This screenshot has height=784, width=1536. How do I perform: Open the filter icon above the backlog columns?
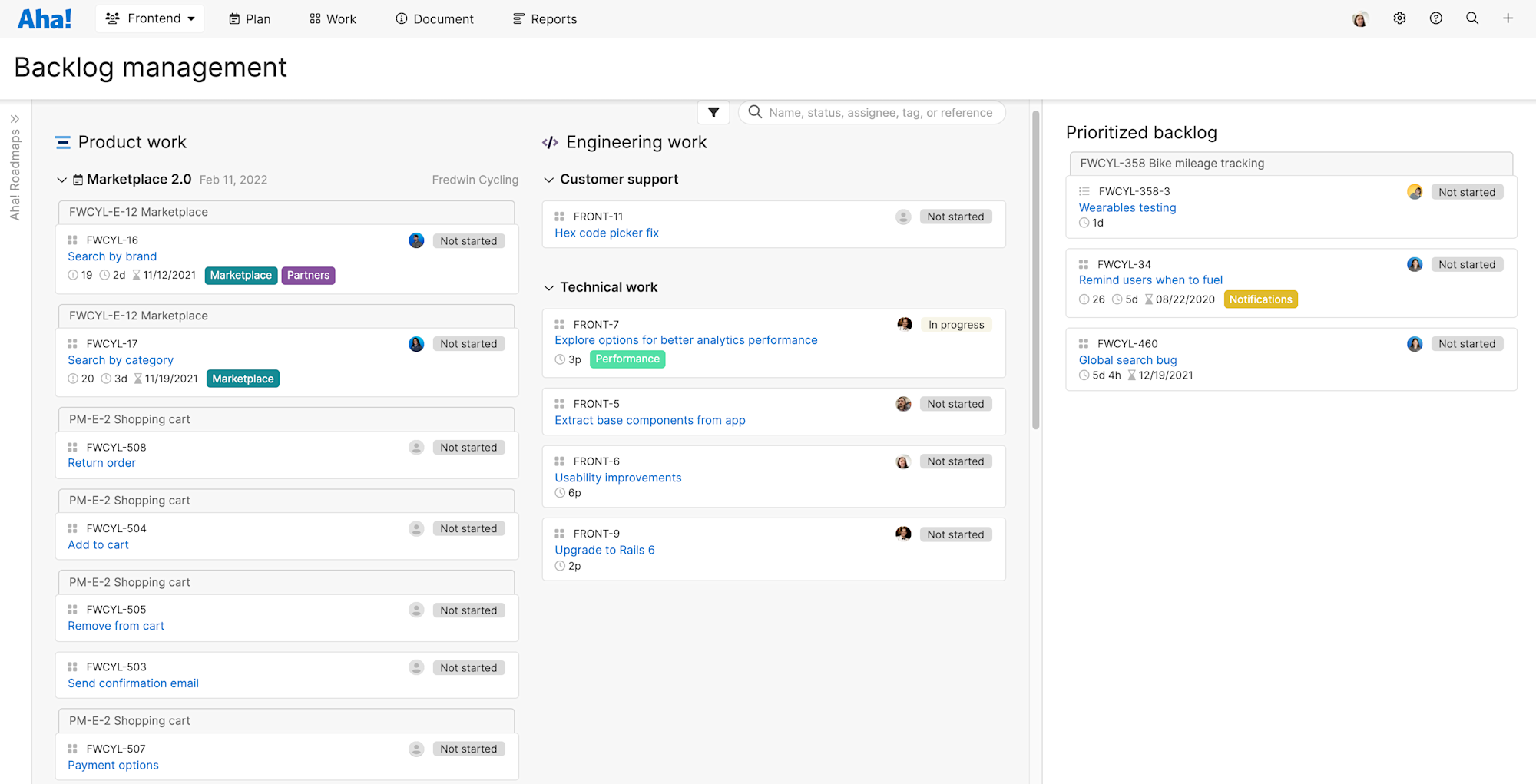tap(713, 112)
